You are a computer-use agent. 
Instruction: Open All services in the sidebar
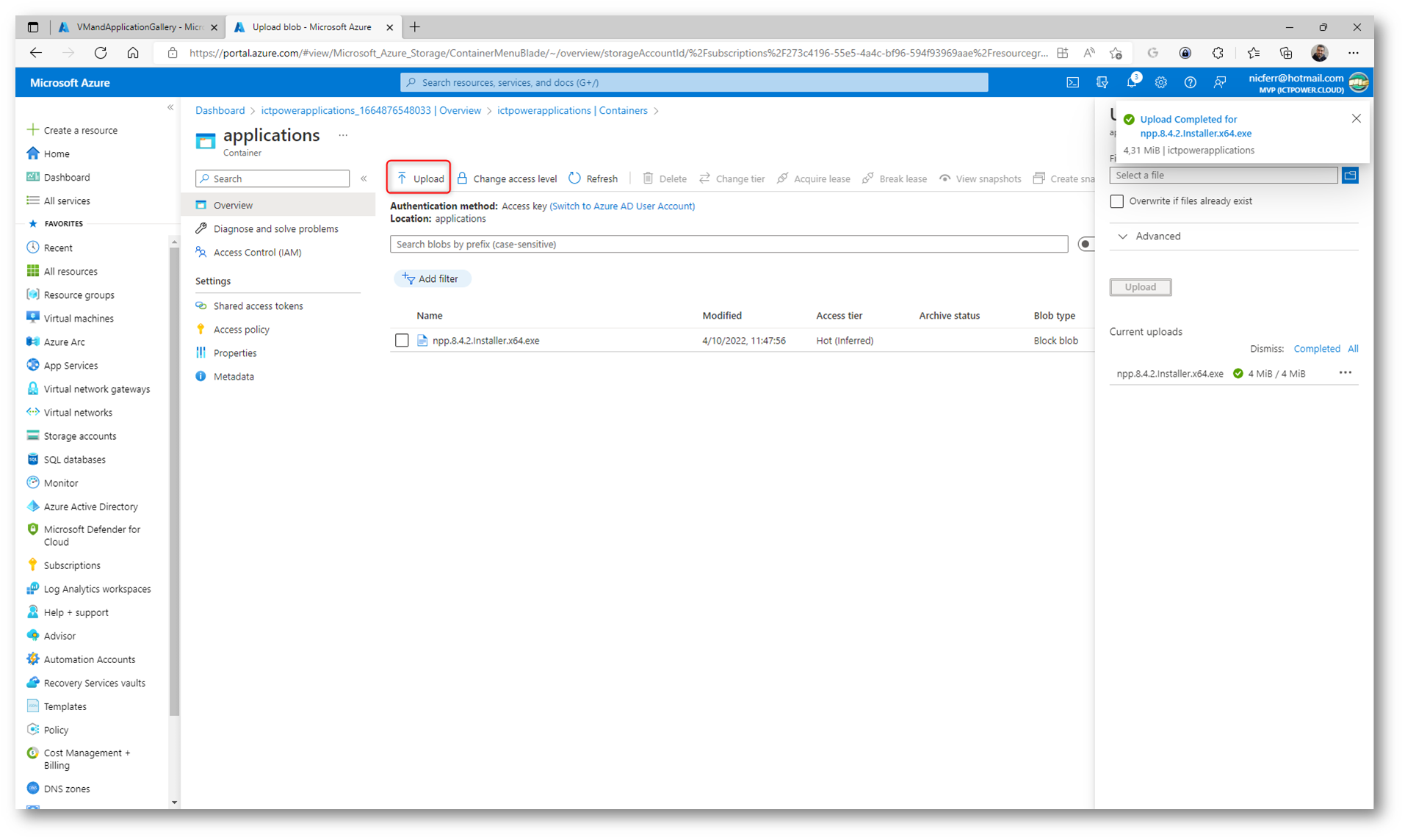click(66, 201)
